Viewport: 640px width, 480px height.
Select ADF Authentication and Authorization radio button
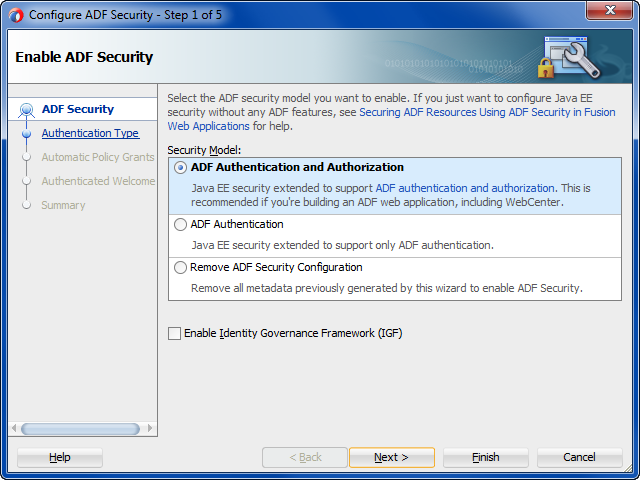180,168
